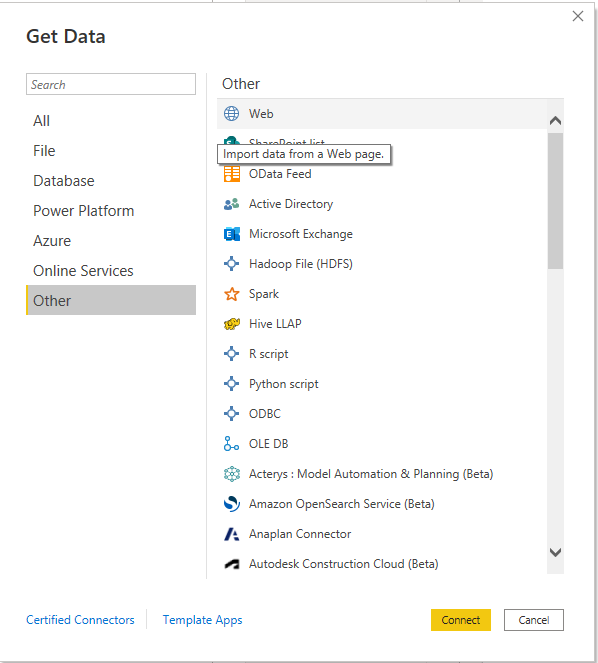Open the Online Services category
The width and height of the screenshot is (598, 663).
(83, 271)
